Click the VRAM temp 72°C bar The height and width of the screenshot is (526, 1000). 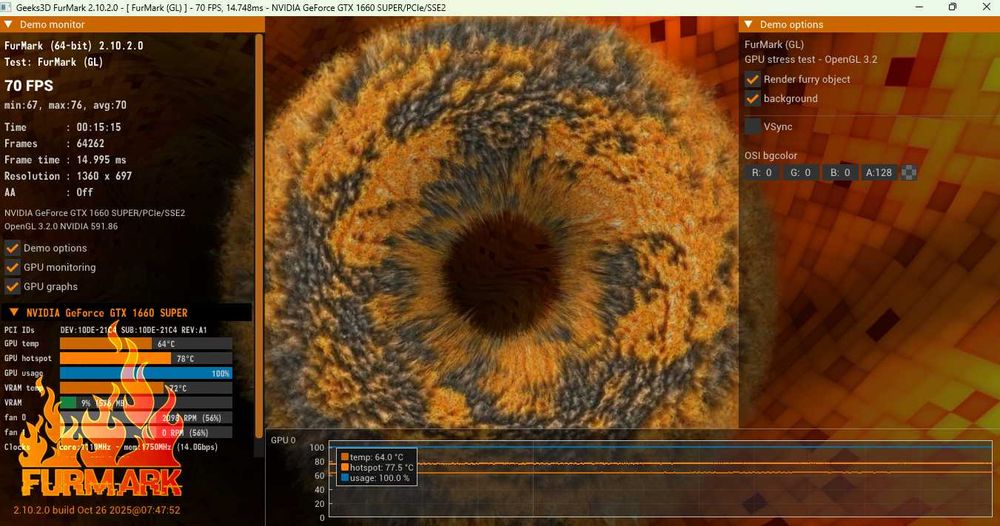pos(146,388)
